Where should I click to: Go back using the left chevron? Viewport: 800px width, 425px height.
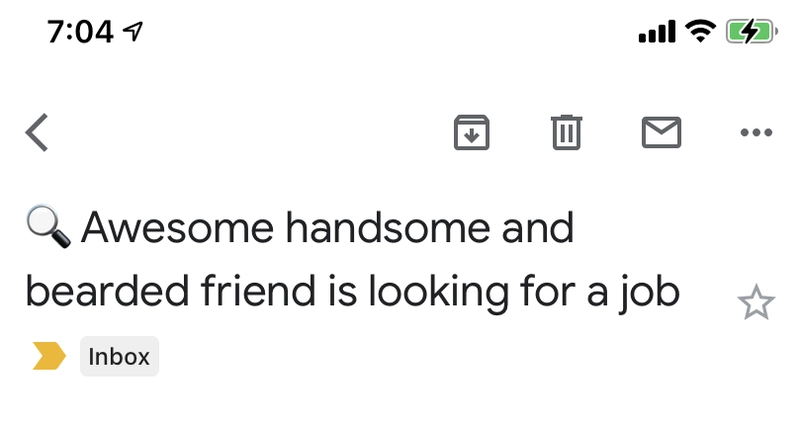tap(37, 133)
